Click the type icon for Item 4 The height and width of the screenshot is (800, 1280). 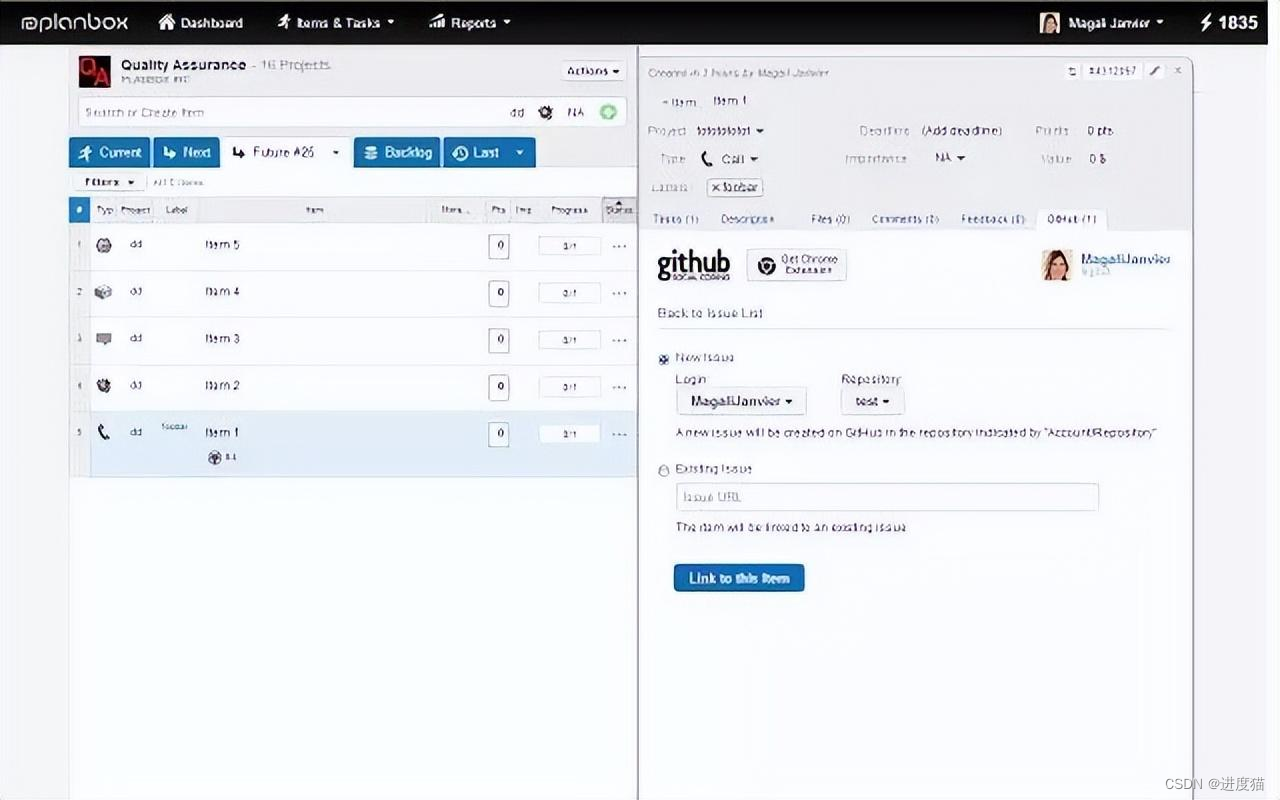[x=103, y=292]
